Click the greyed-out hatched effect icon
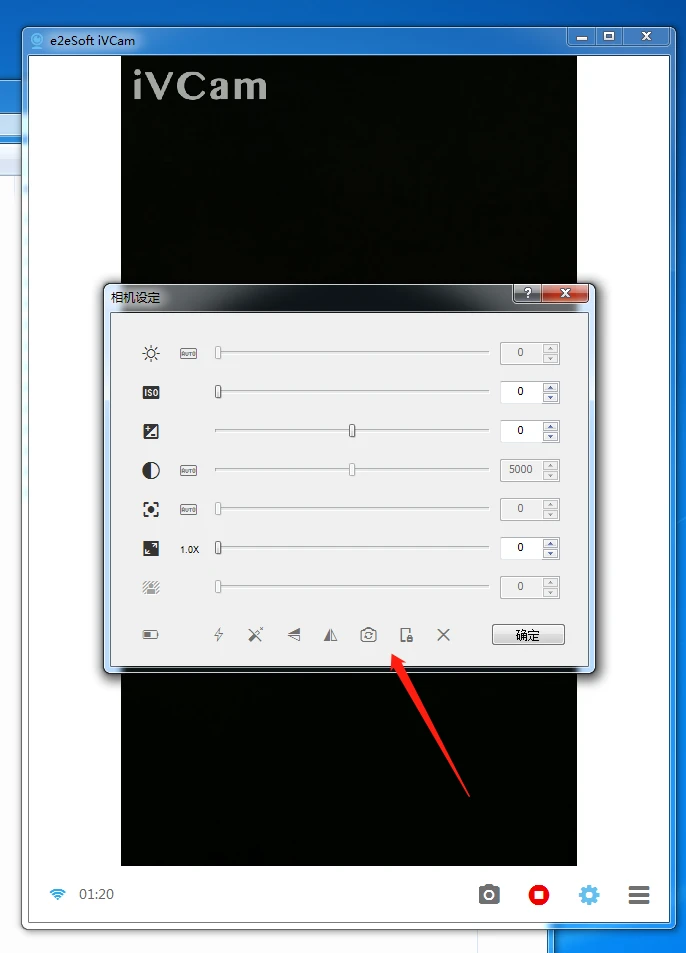 [151, 587]
